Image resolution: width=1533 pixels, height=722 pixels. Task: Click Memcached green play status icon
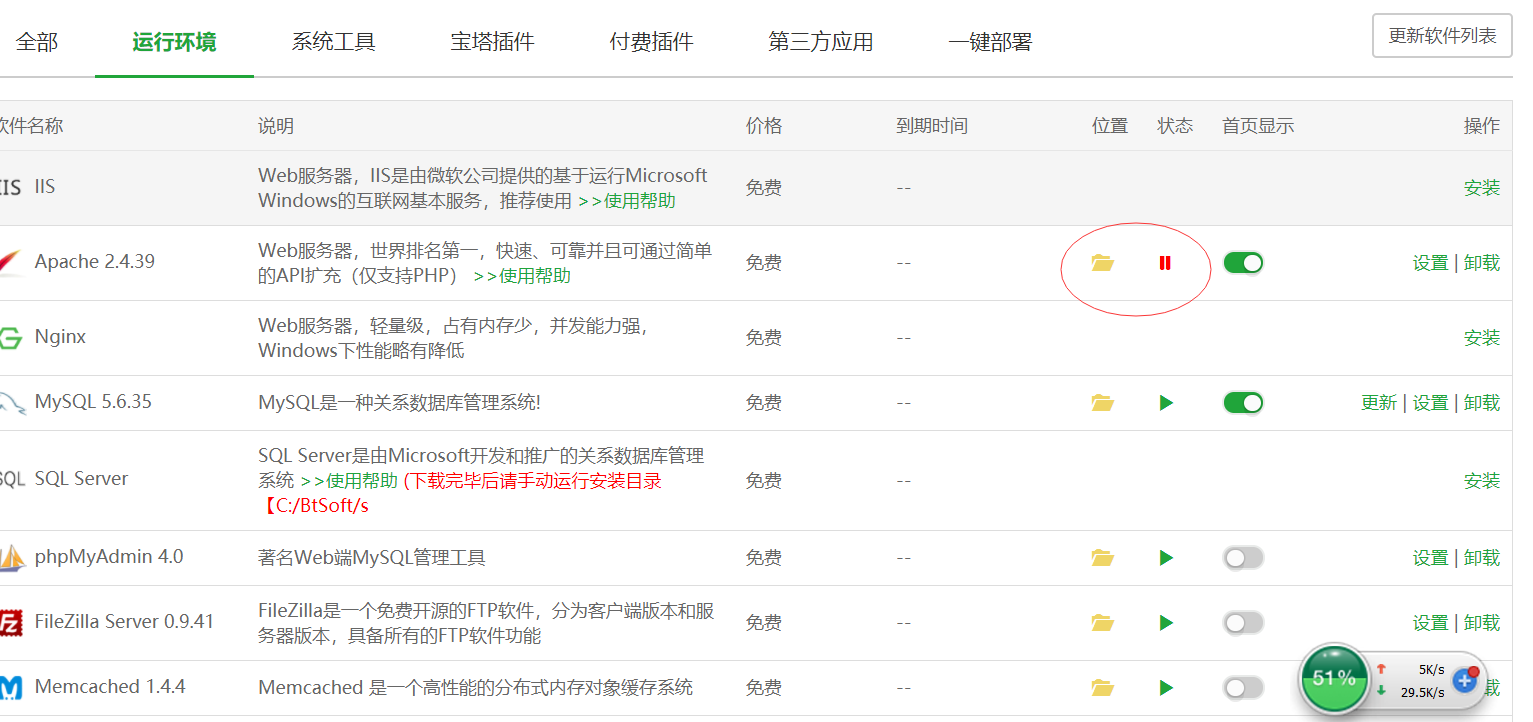tap(1166, 688)
